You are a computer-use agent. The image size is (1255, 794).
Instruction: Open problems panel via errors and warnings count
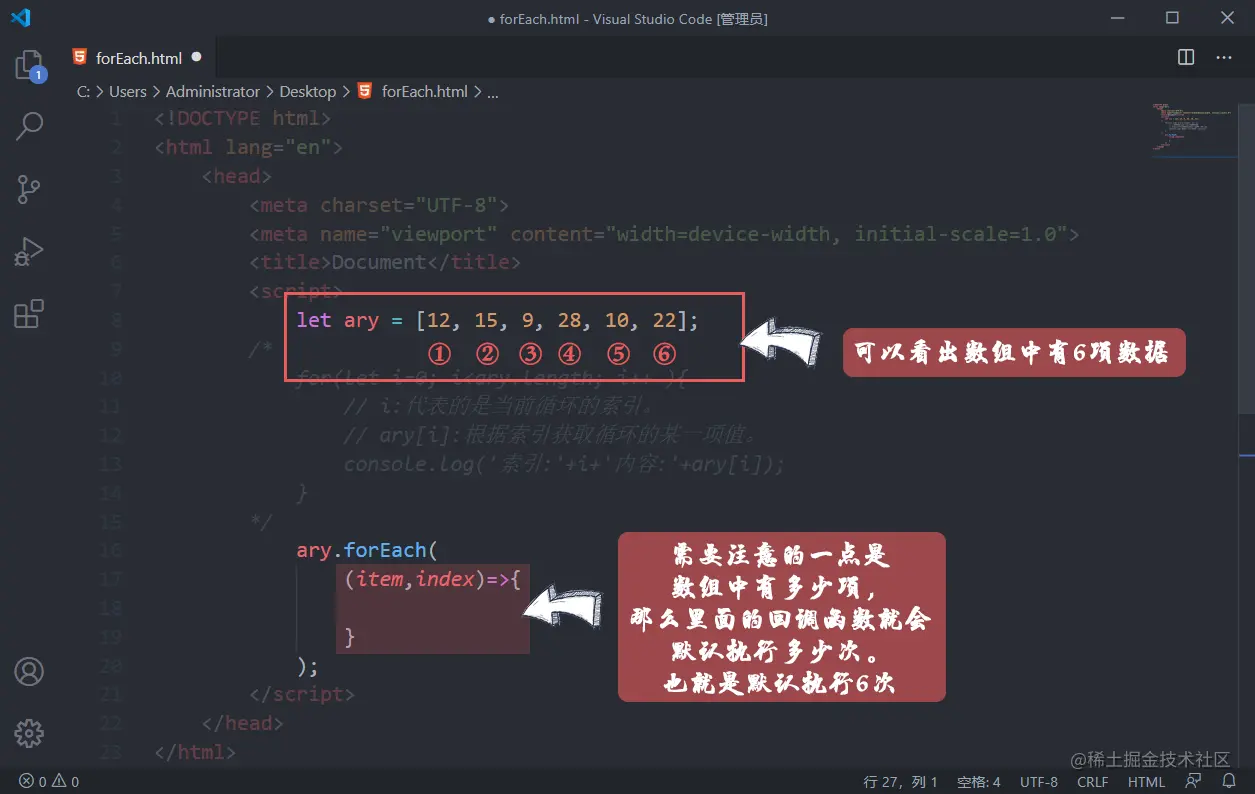pos(49,781)
